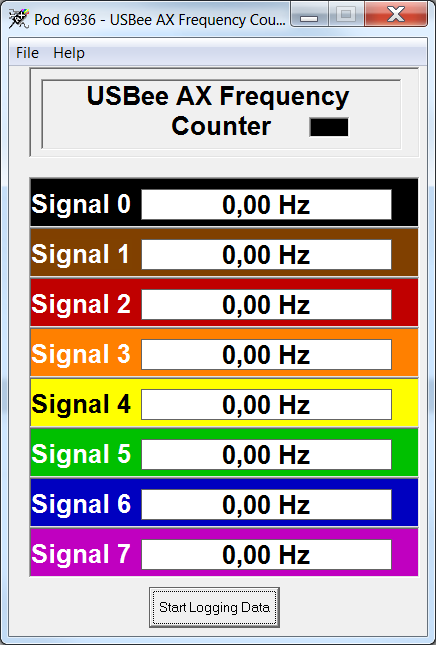The width and height of the screenshot is (436, 645).
Task: Minimize the USBee Frequency Counter window
Action: pos(309,15)
